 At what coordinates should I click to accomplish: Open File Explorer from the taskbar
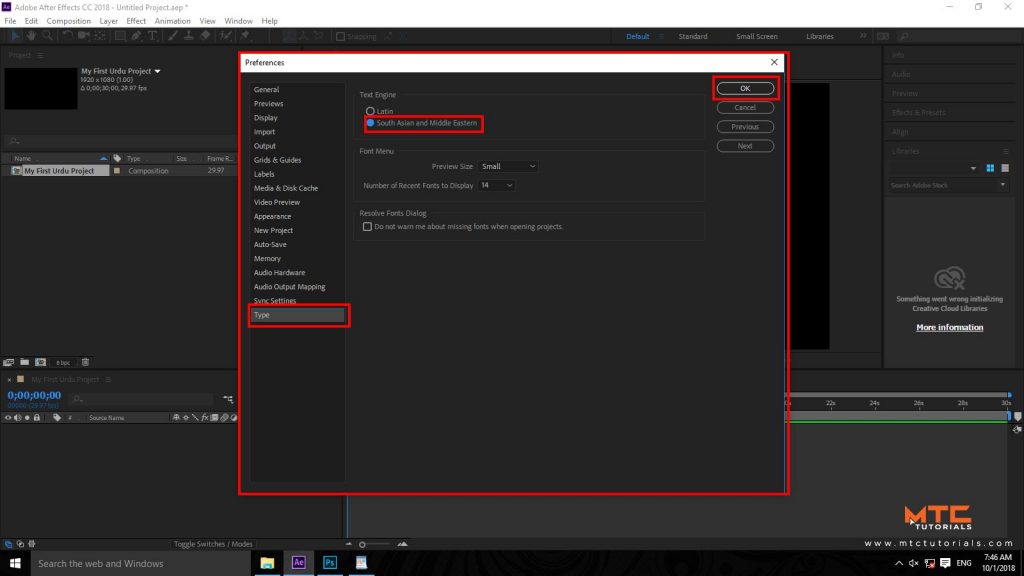(267, 563)
